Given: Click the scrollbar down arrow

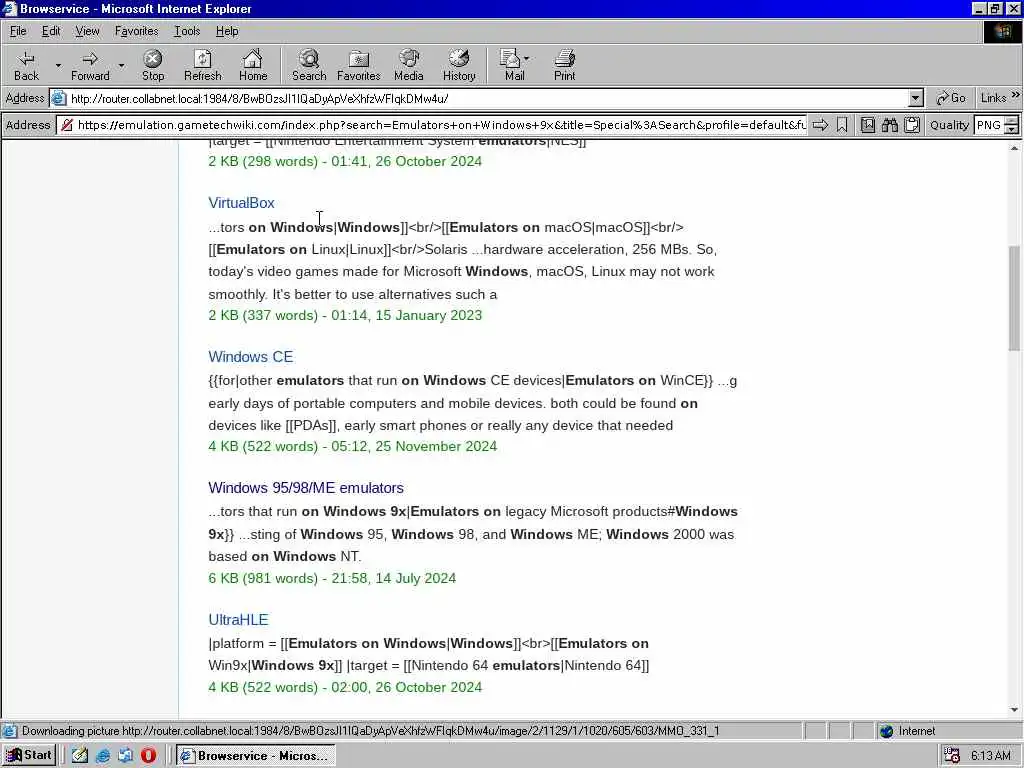Looking at the screenshot, I should click(x=1014, y=710).
